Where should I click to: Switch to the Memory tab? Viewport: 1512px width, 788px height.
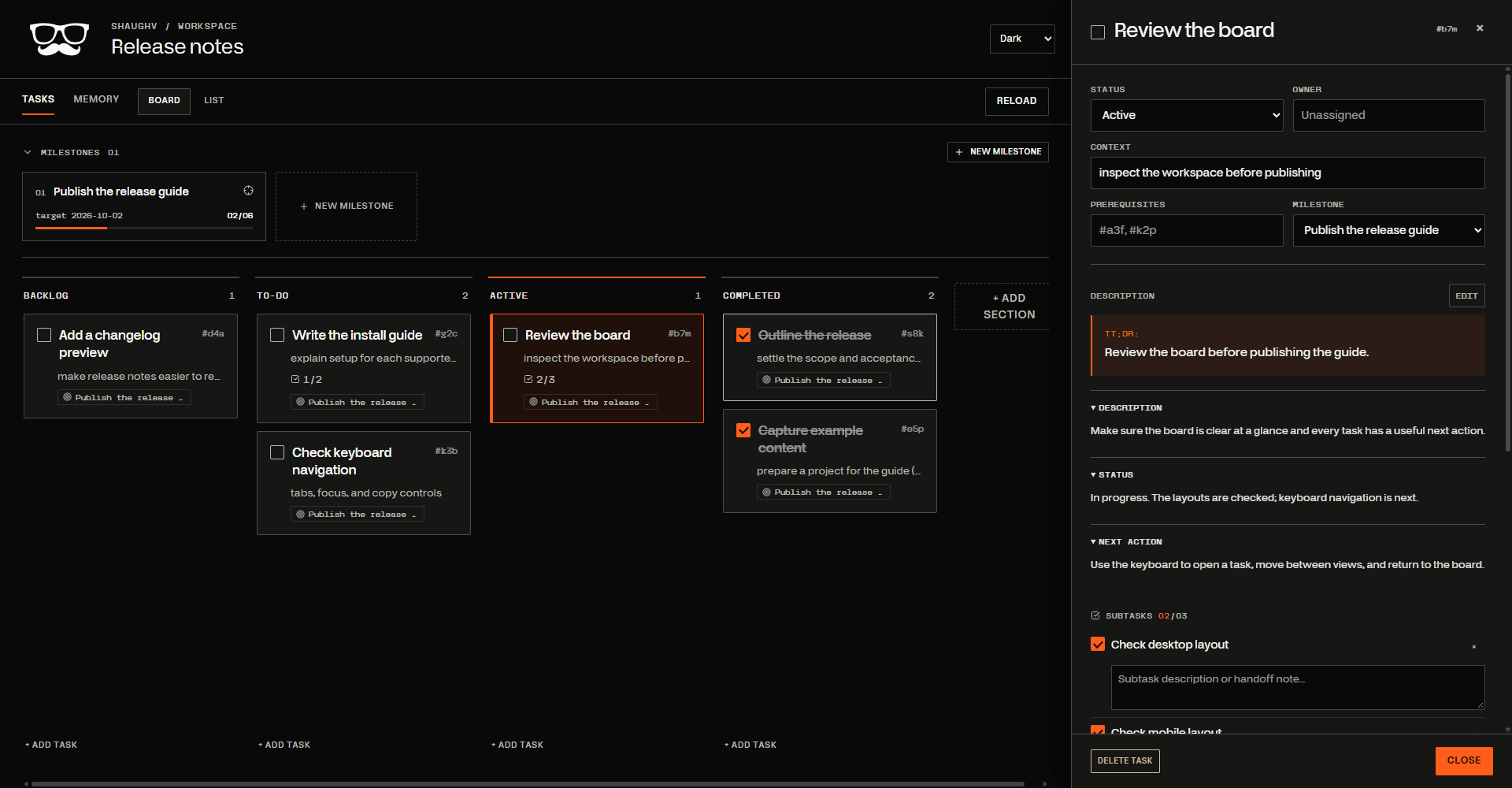tap(96, 99)
